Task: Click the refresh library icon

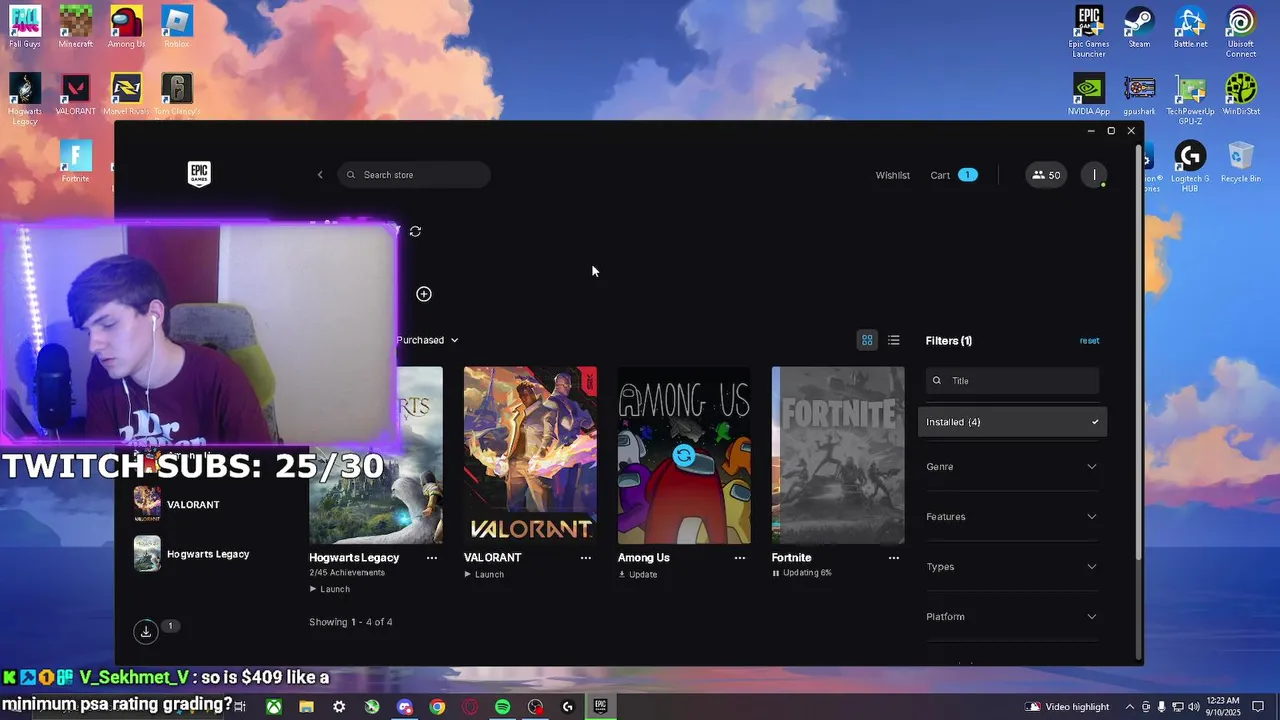Action: point(415,231)
